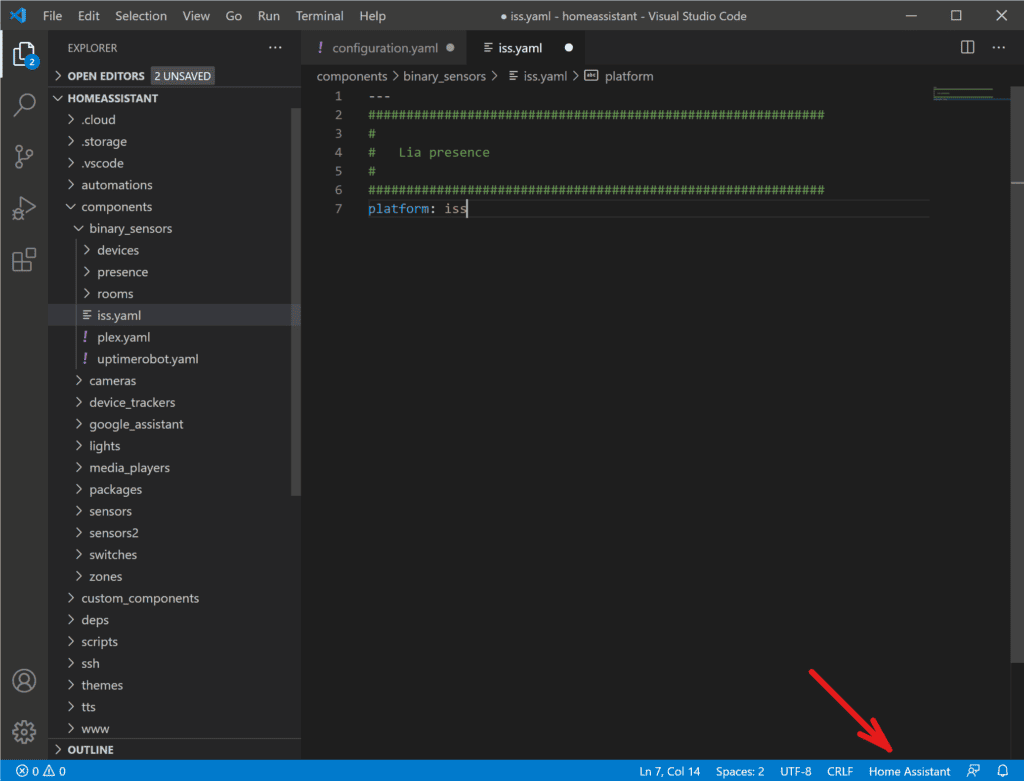Open the feedback icon in status bar

click(973, 771)
